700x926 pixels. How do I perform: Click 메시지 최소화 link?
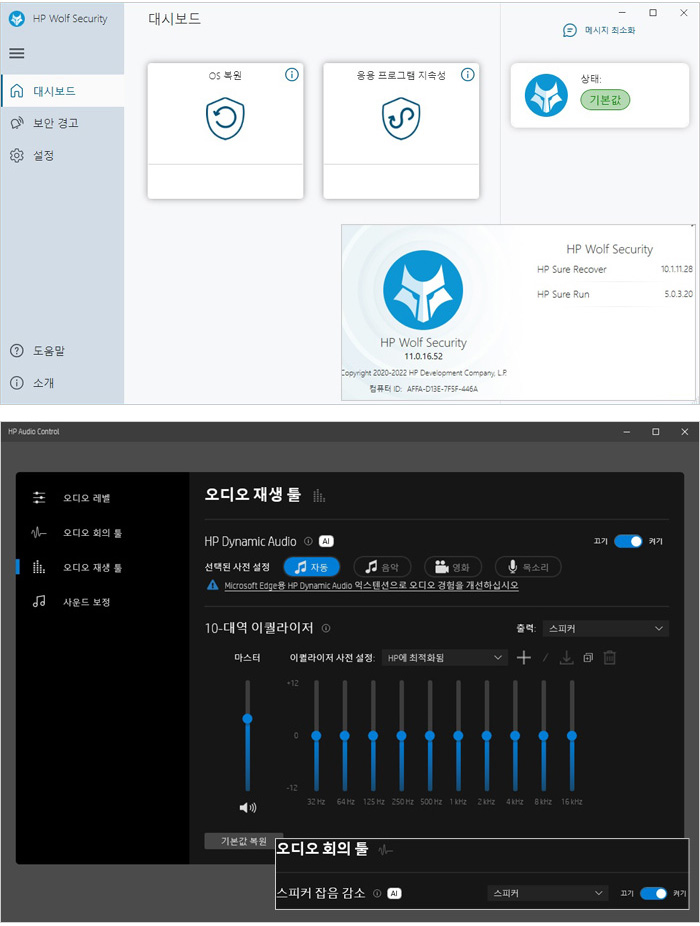point(610,30)
